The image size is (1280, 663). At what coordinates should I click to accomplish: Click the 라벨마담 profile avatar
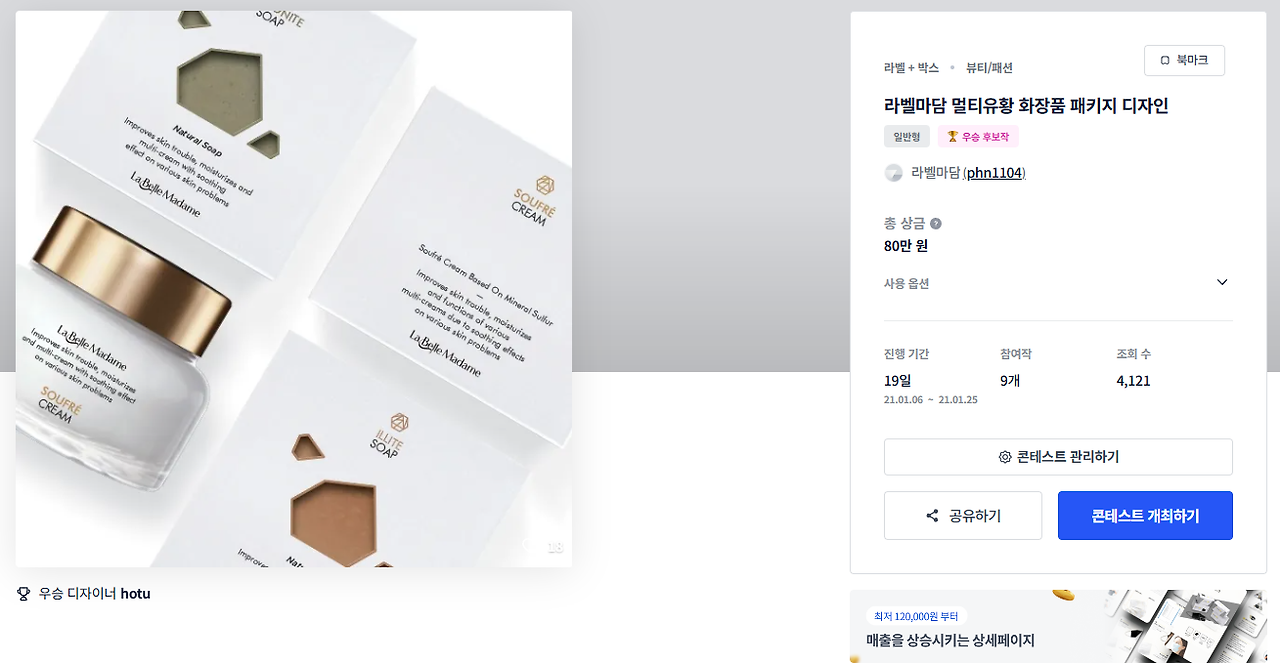pyautogui.click(x=893, y=173)
